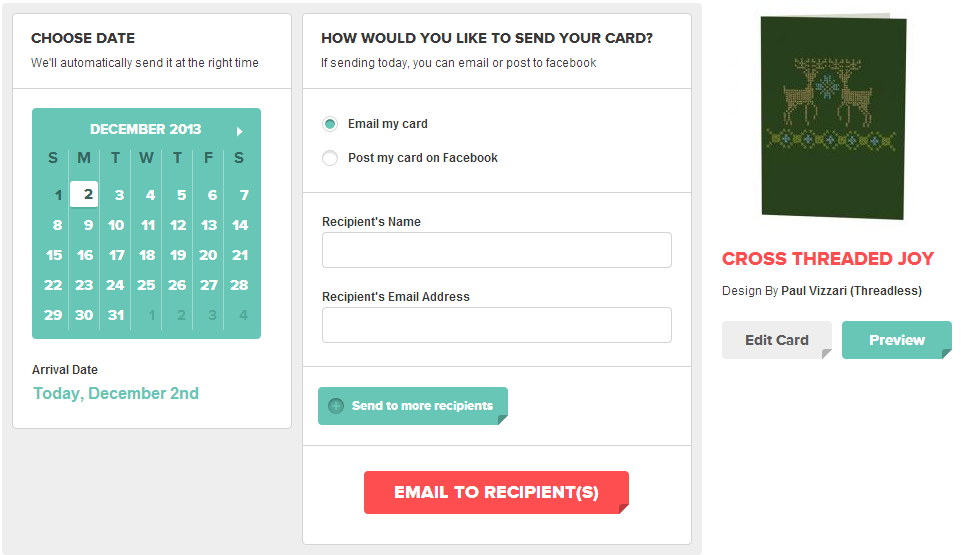Select December 9 on the calendar
This screenshot has width=961, height=555.
(87, 225)
